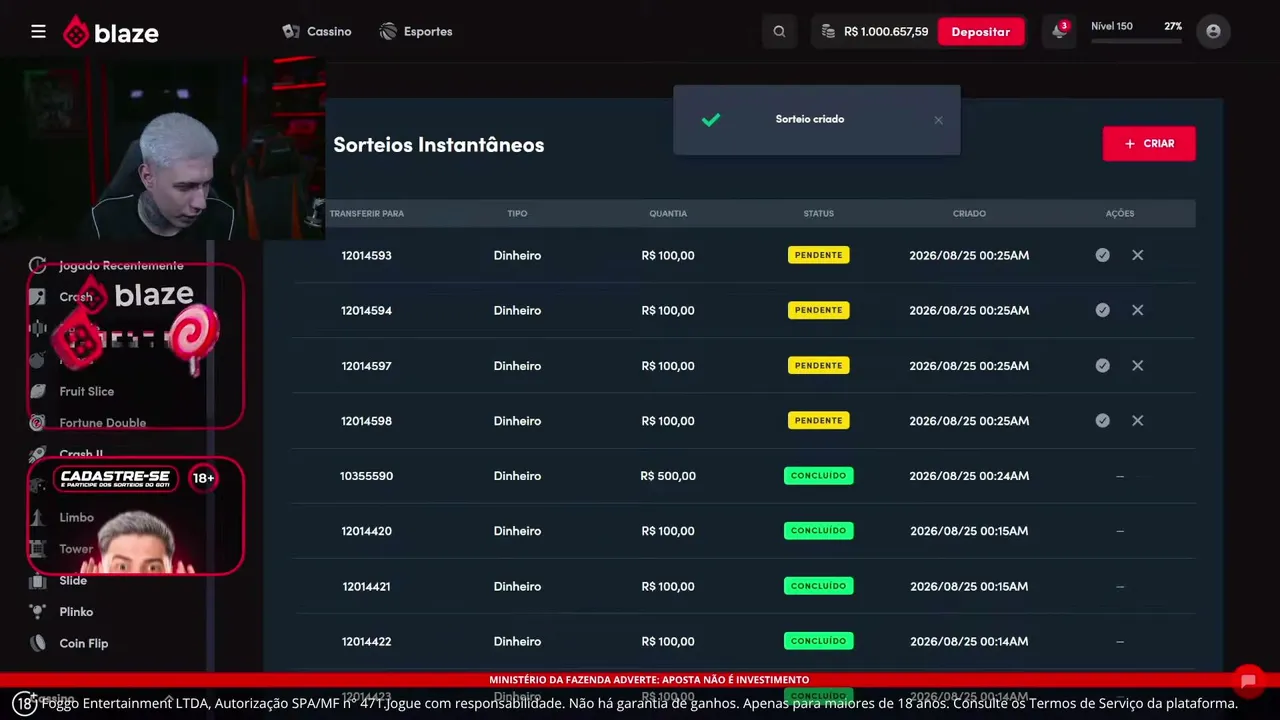Click the CONCLUÍDO badge for 12014420
Screen dimensions: 1280x720
(x=818, y=530)
